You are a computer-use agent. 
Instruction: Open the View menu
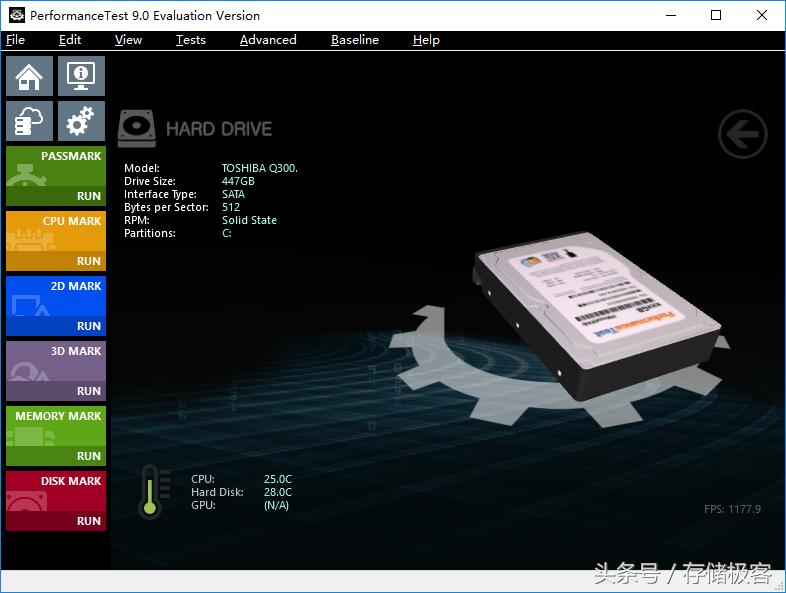click(x=128, y=40)
